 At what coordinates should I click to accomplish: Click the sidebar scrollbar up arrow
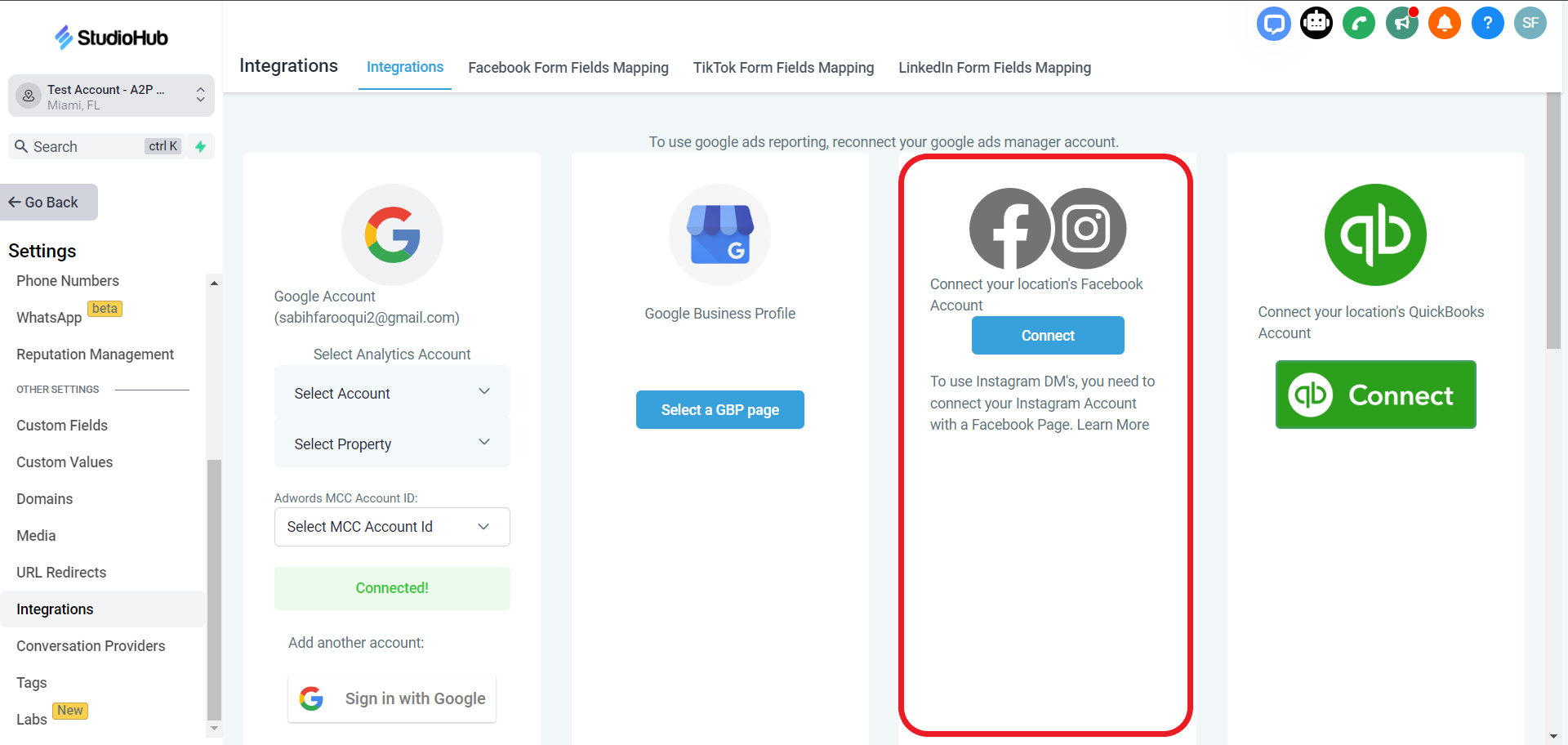215,283
